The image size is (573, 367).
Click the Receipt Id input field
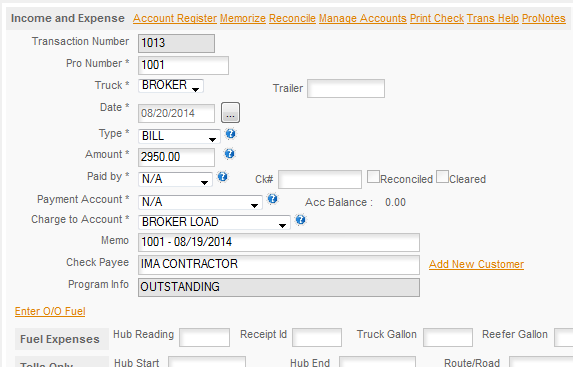coord(317,337)
